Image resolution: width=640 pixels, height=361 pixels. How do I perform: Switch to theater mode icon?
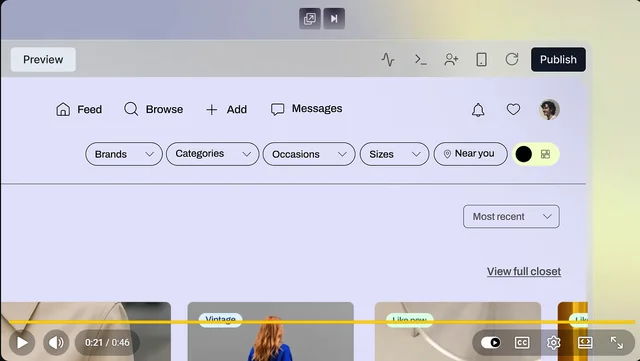coord(585,342)
